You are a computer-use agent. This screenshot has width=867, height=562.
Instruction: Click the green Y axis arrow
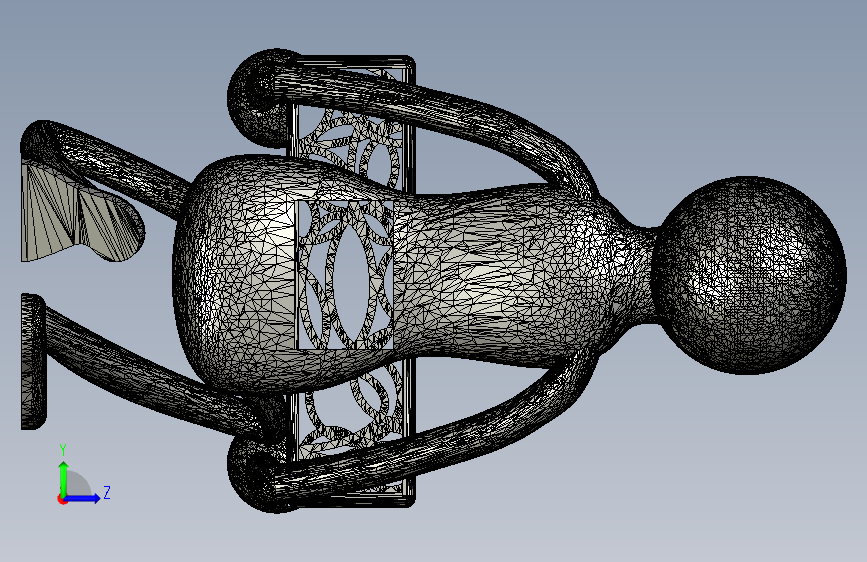64,478
